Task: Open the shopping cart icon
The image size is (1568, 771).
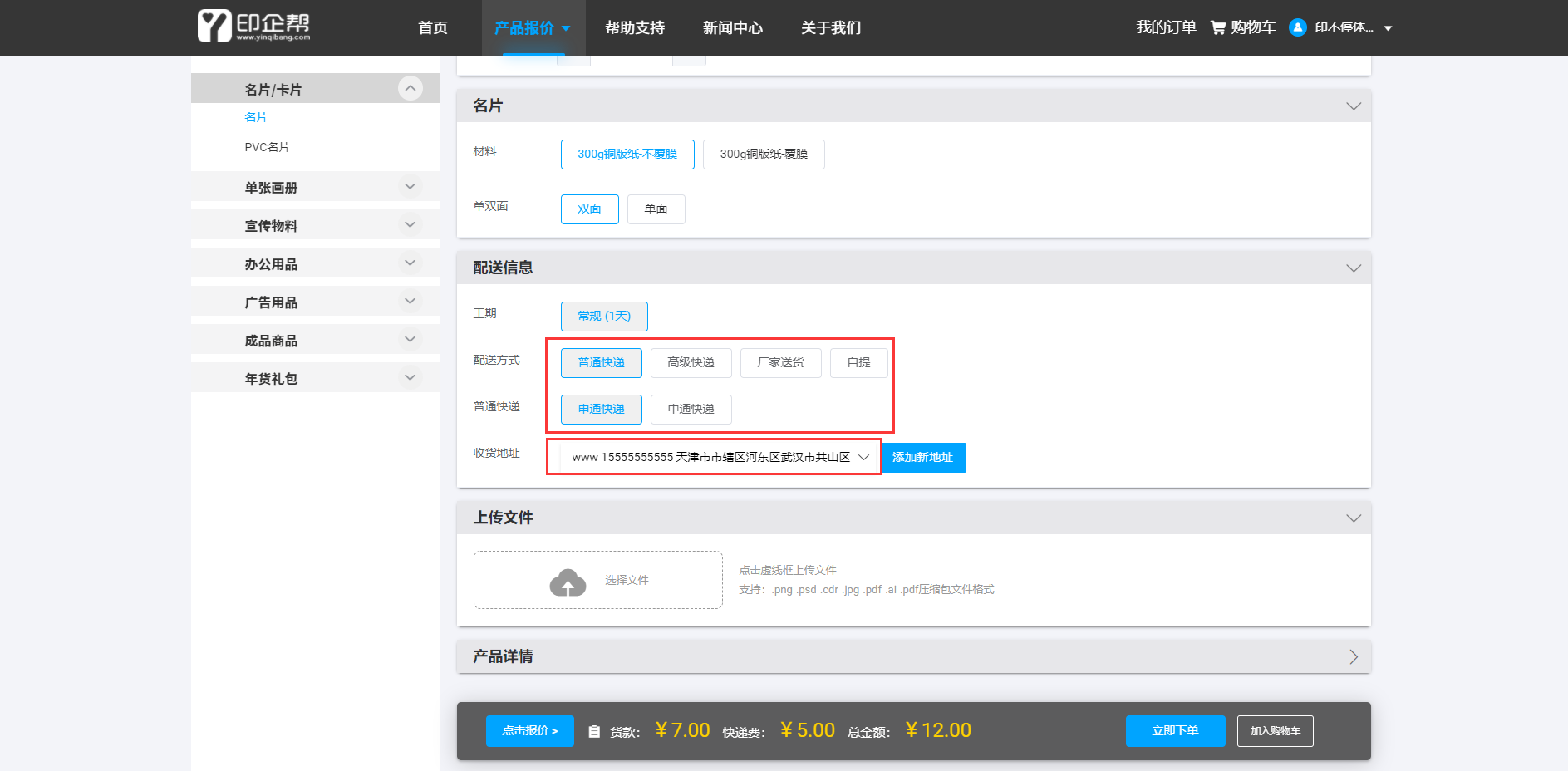Action: tap(1218, 27)
